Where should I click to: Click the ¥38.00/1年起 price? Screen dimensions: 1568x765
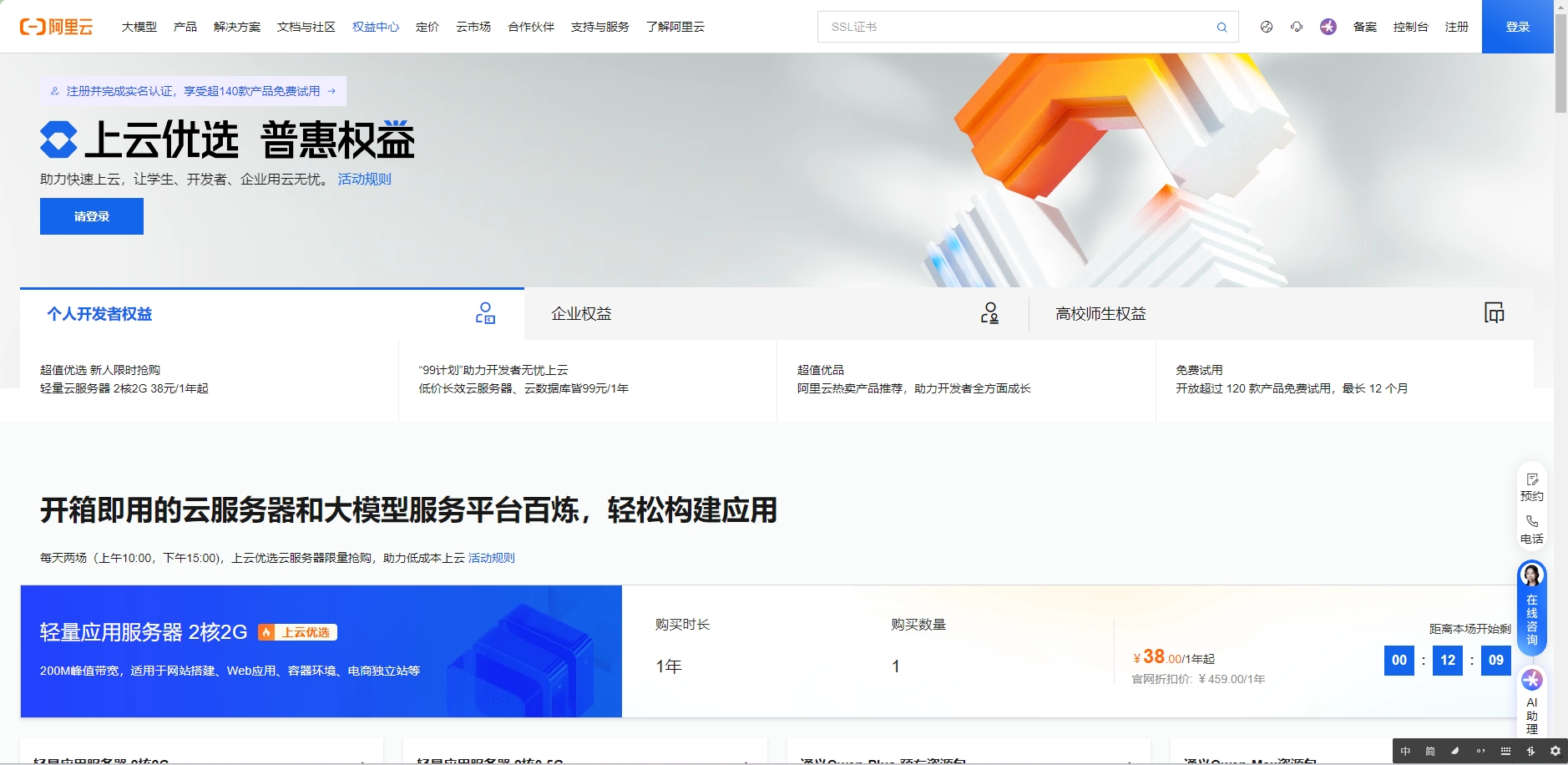[x=1174, y=657]
